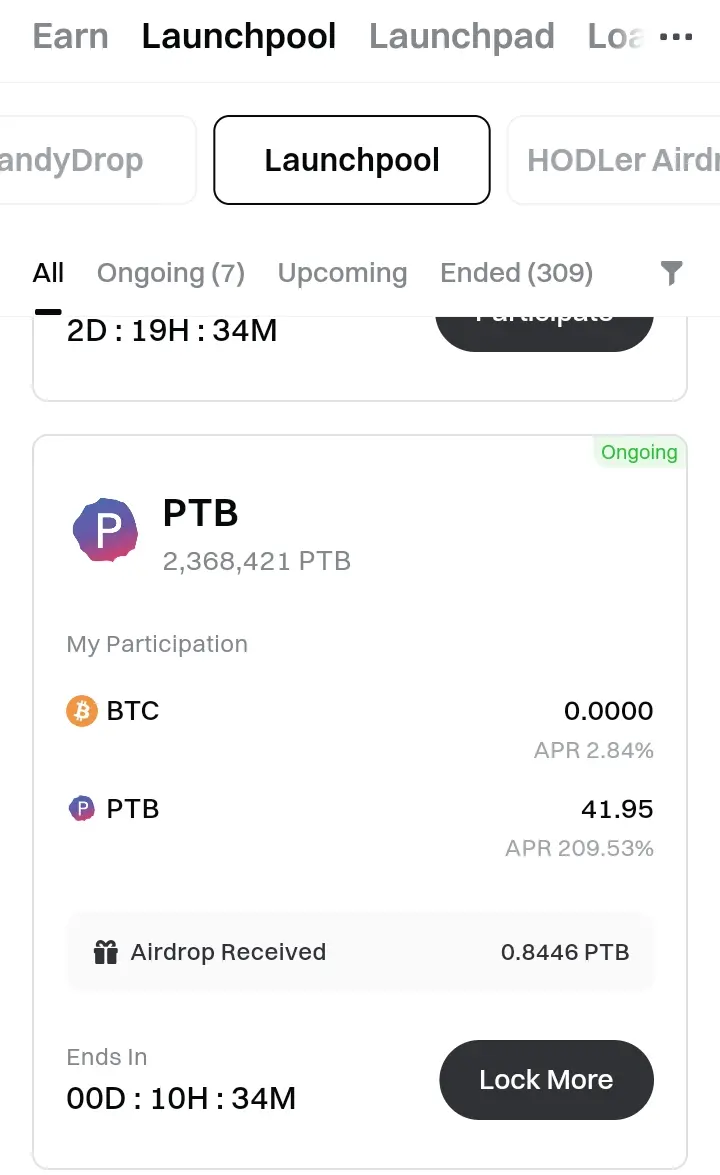Switch to the Launchpad tab
This screenshot has height=1175, width=720.
coord(462,36)
